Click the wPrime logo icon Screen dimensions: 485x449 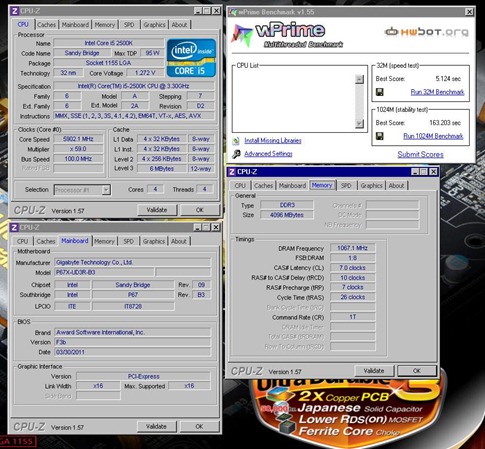[242, 35]
